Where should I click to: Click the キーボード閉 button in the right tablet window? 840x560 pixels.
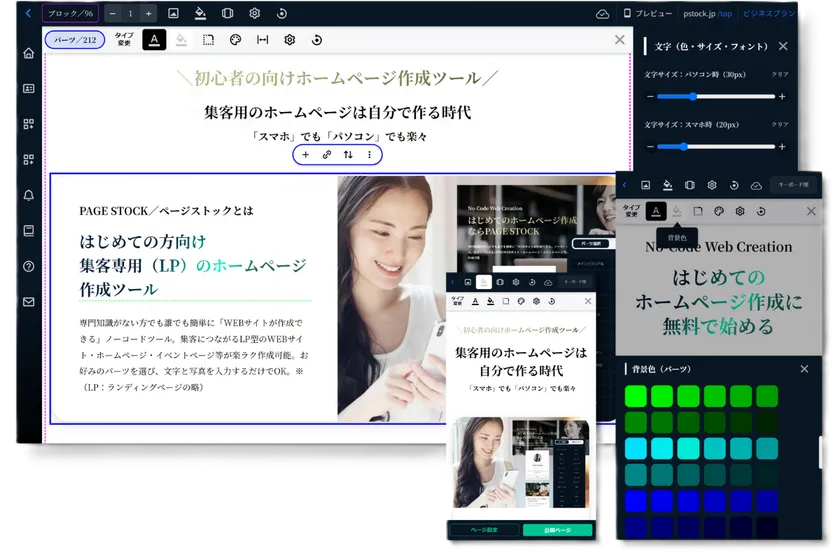point(793,185)
